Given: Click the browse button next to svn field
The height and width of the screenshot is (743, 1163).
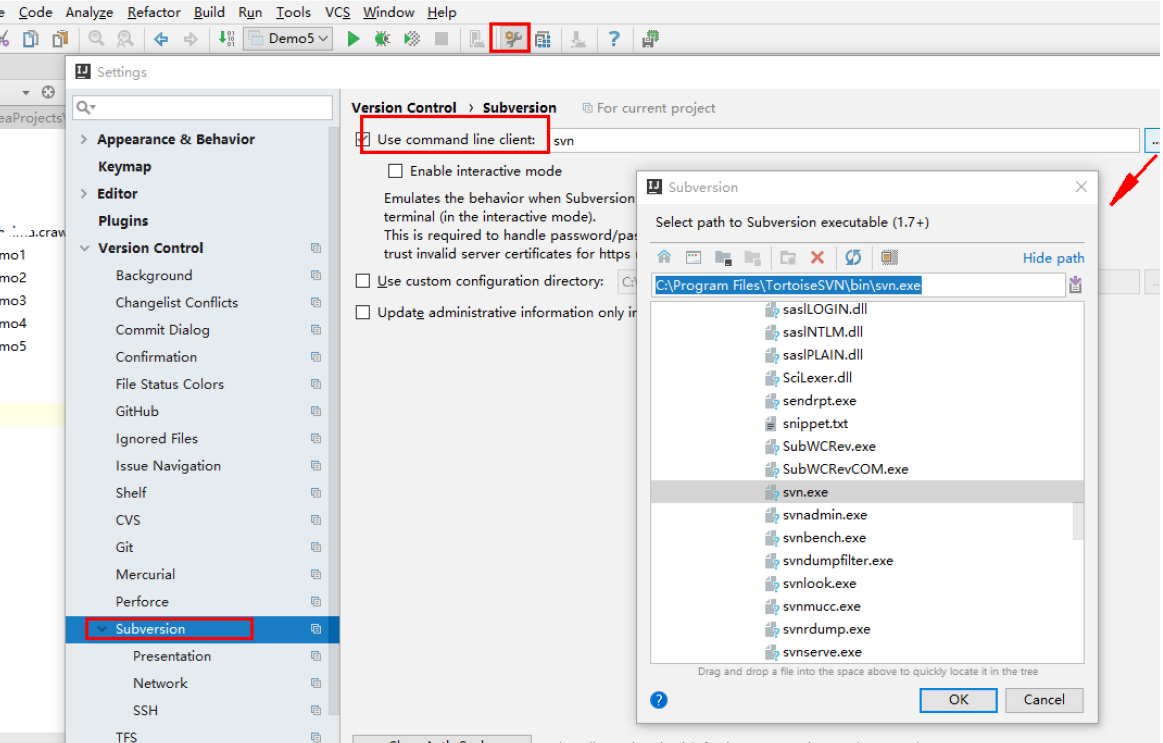Looking at the screenshot, I should [1153, 140].
